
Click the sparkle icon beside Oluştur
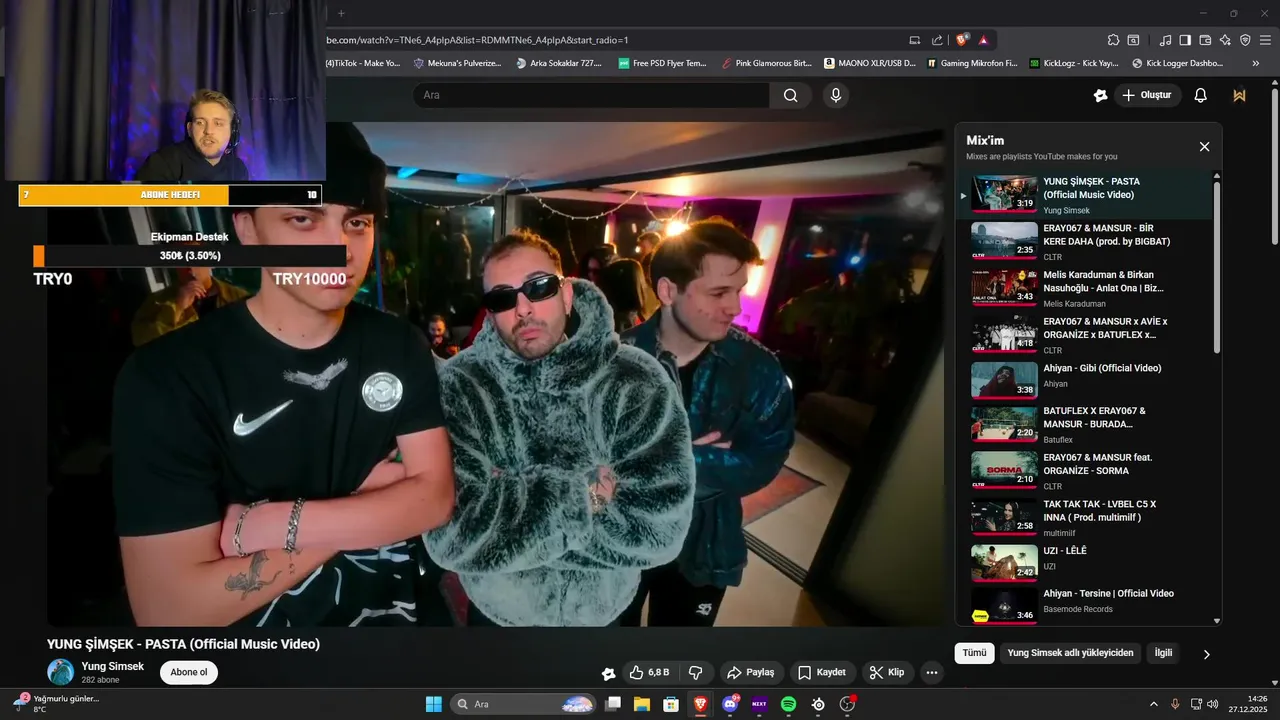1100,95
